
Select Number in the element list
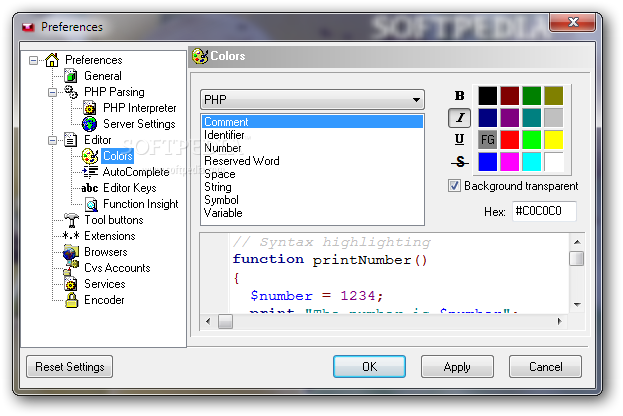tap(312, 148)
